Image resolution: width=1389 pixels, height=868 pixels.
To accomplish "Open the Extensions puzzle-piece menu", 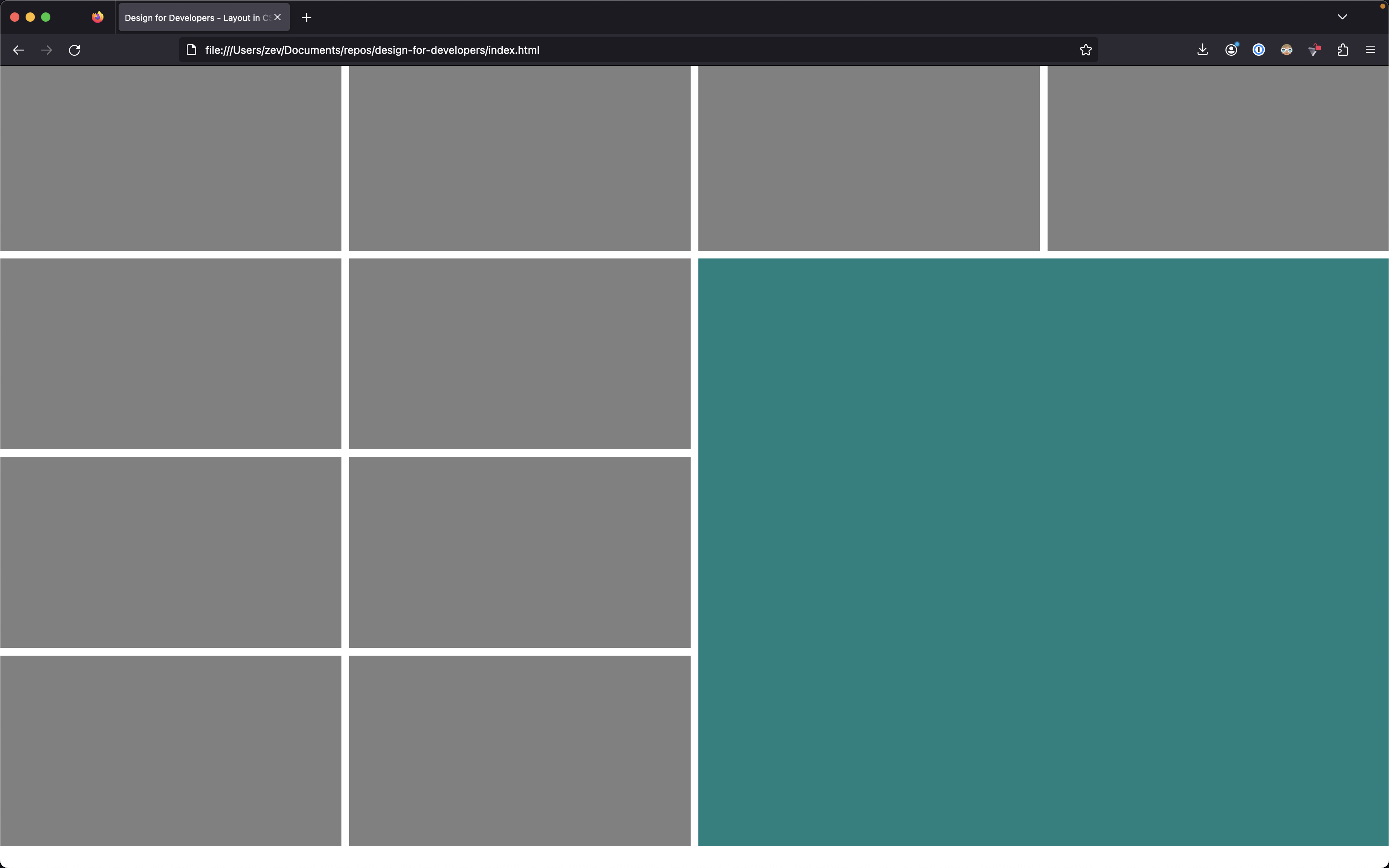I will (x=1342, y=50).
